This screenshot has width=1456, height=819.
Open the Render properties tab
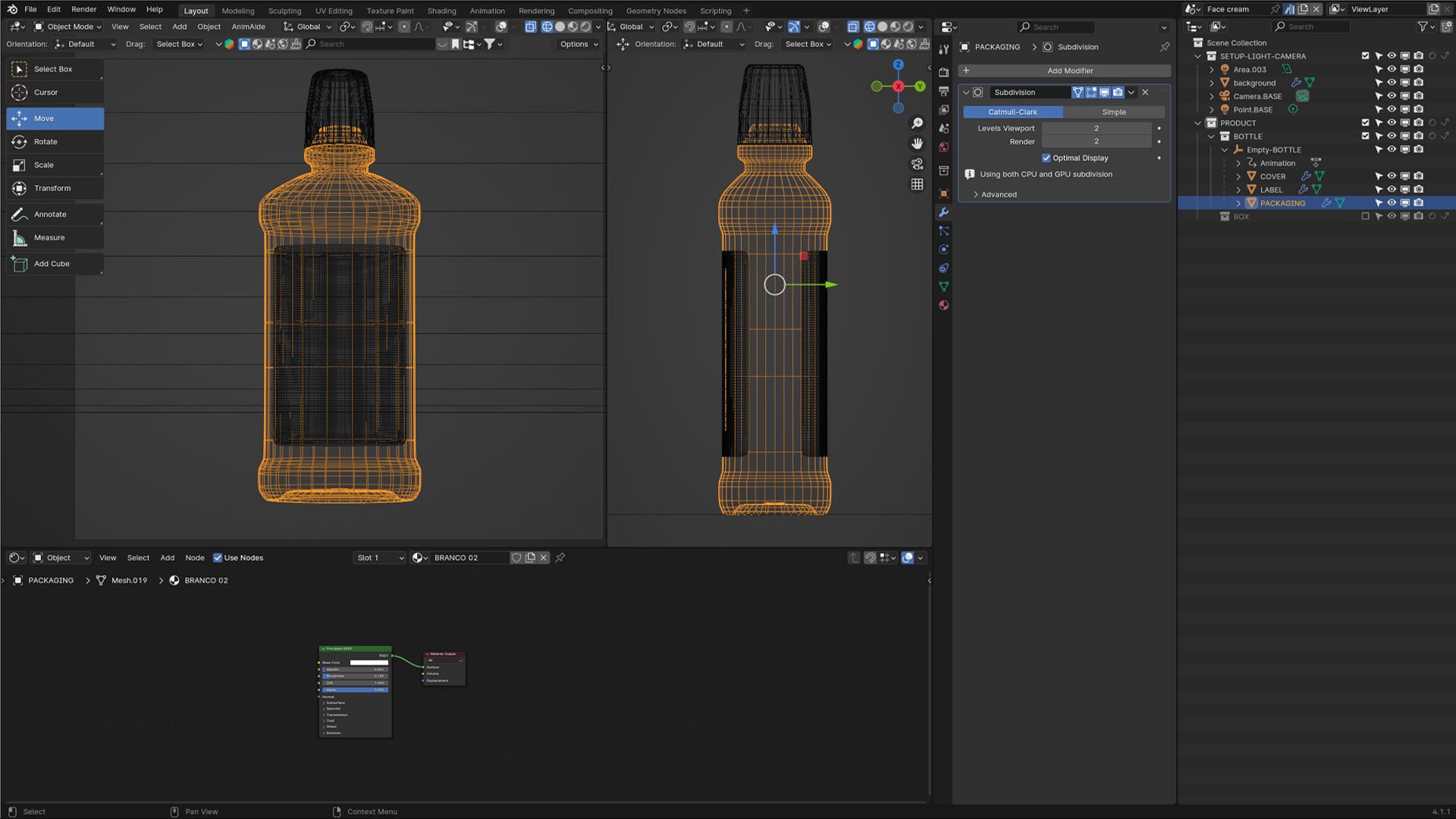point(943,72)
